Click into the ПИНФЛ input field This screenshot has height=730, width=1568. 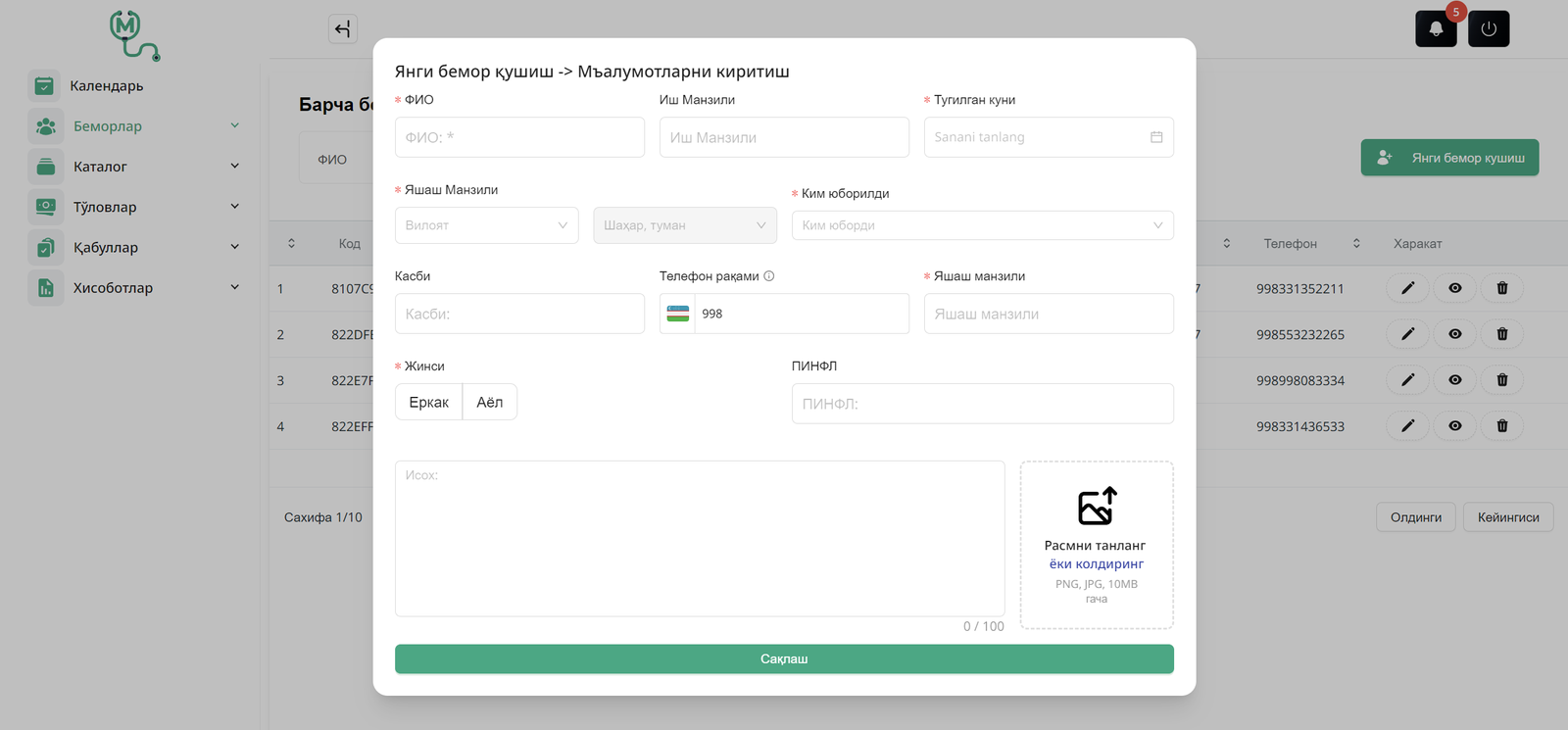pyautogui.click(x=982, y=404)
